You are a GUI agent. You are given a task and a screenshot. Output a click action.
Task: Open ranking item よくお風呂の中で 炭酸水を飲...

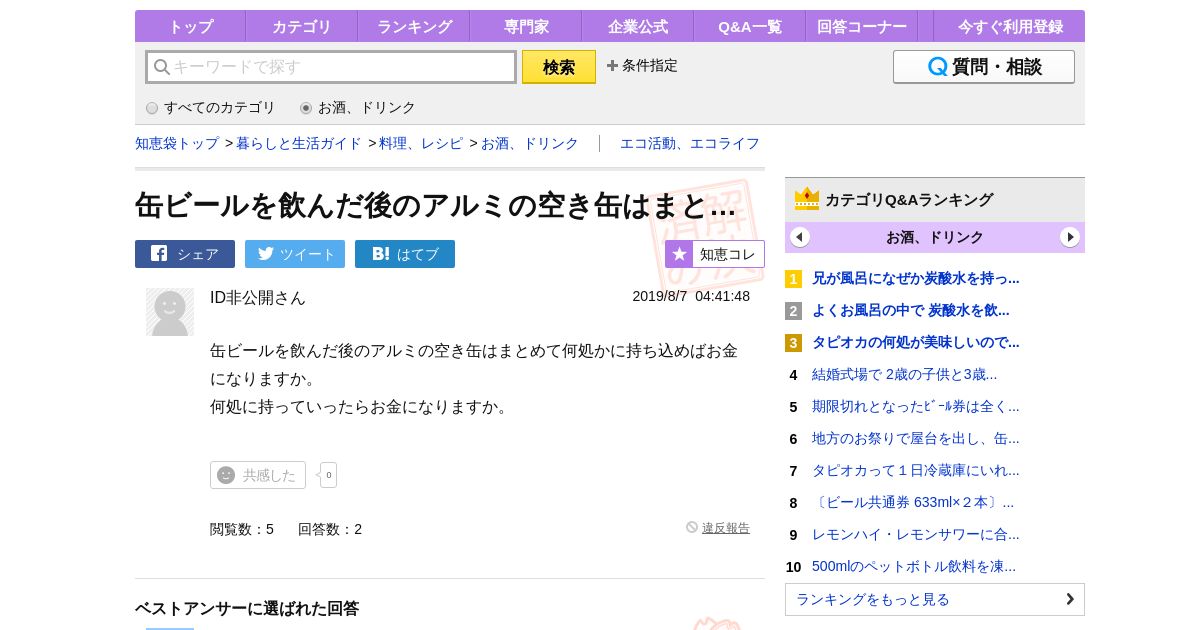(911, 310)
